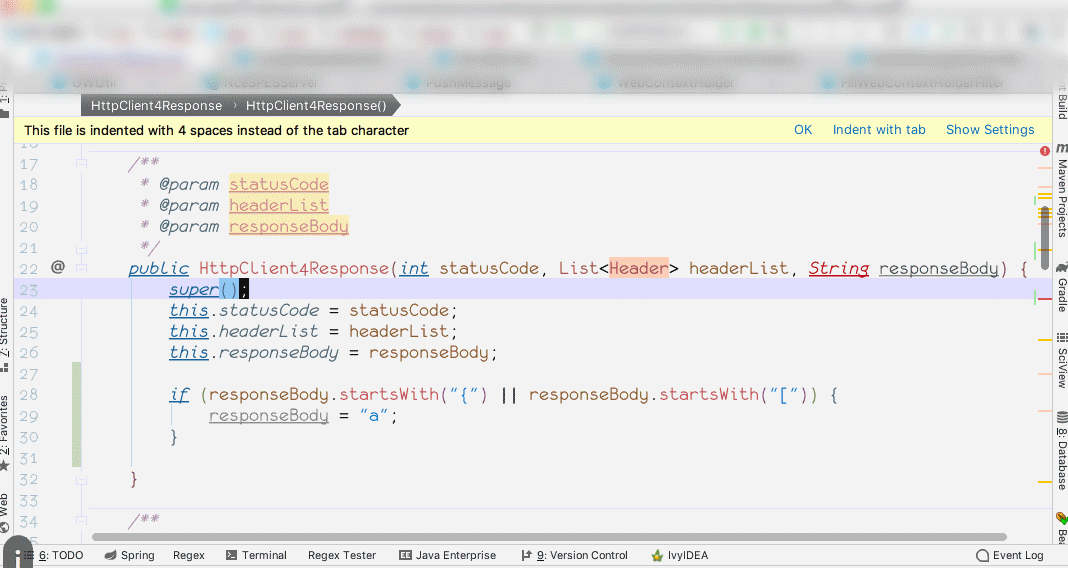Click the 'Show Settings' link
This screenshot has height=568, width=1068.
990,129
